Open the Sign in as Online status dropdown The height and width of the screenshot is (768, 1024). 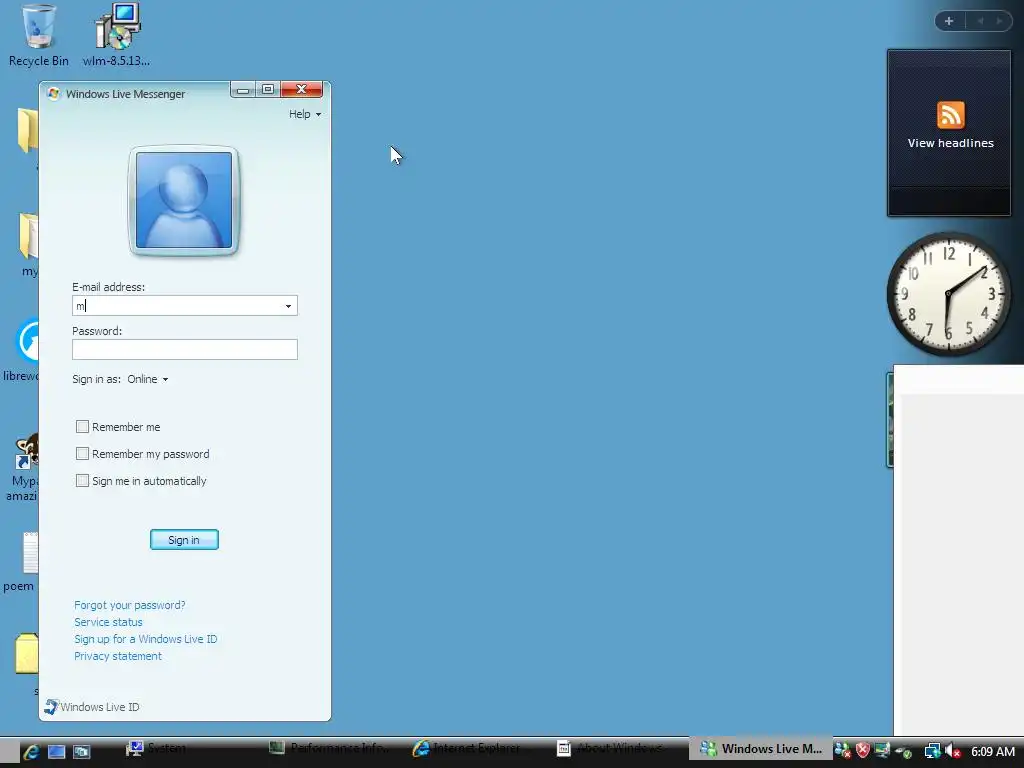148,379
